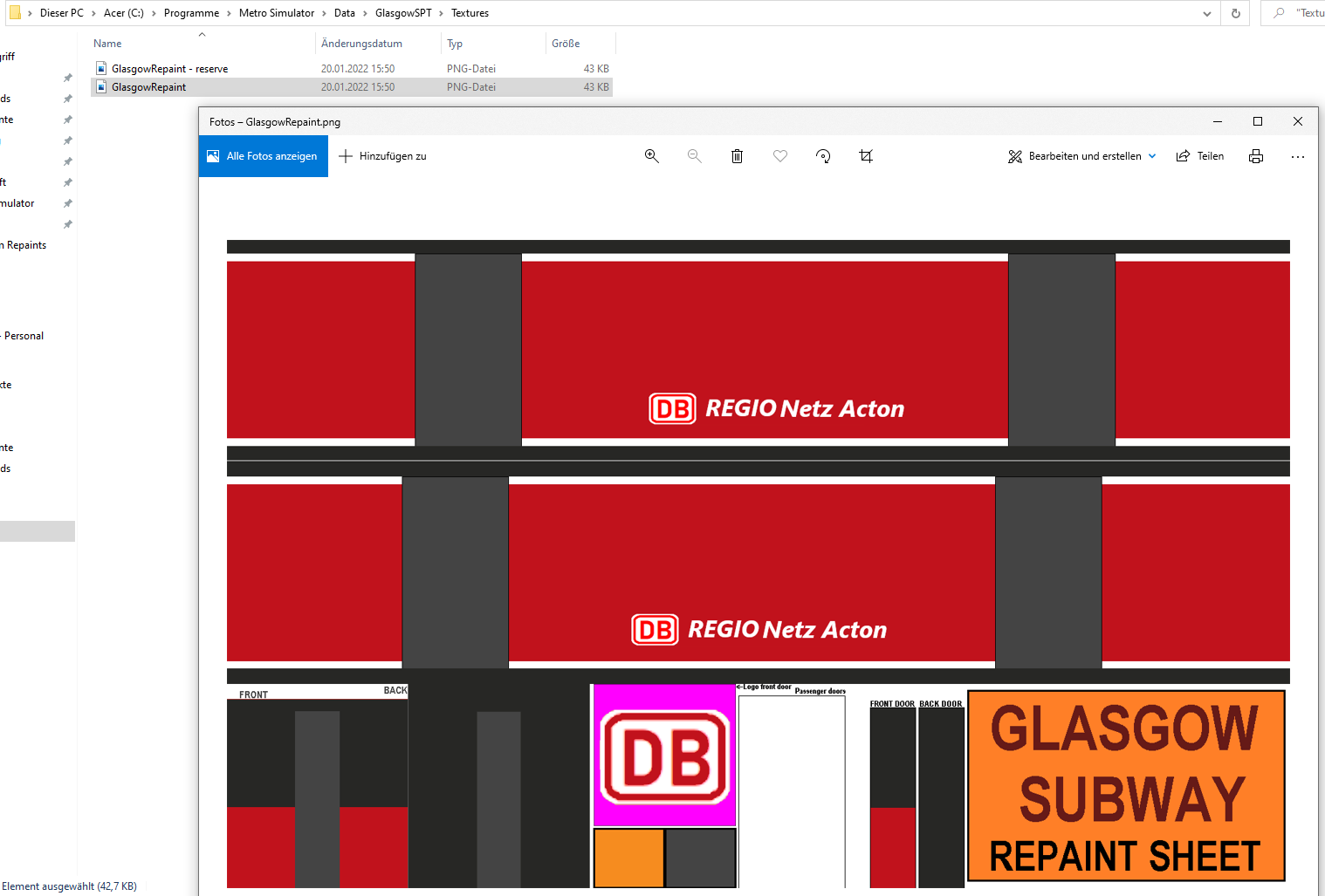This screenshot has height=896, width=1325.
Task: Print the photo using printer icon
Action: (x=1256, y=156)
